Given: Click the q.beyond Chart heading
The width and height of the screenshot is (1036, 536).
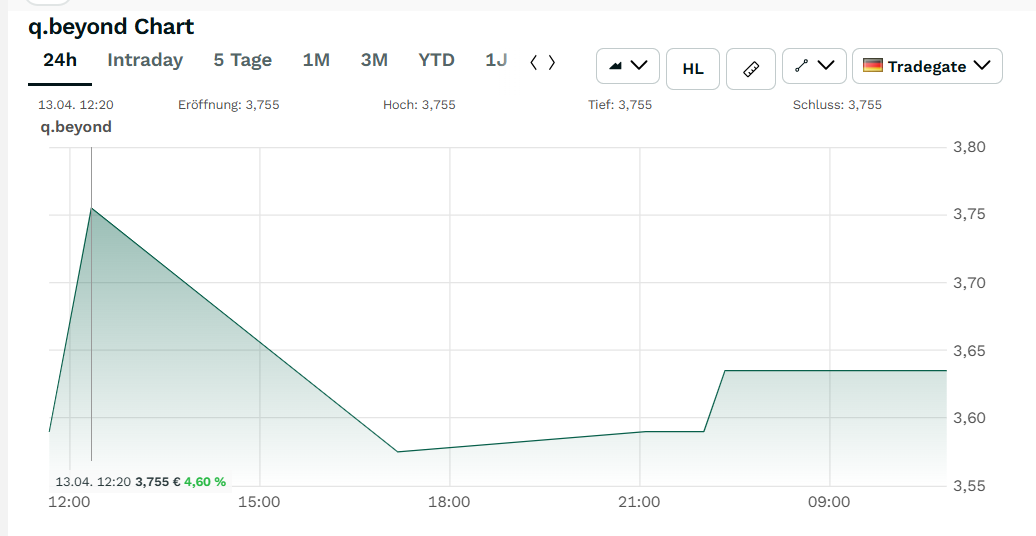Looking at the screenshot, I should [111, 27].
